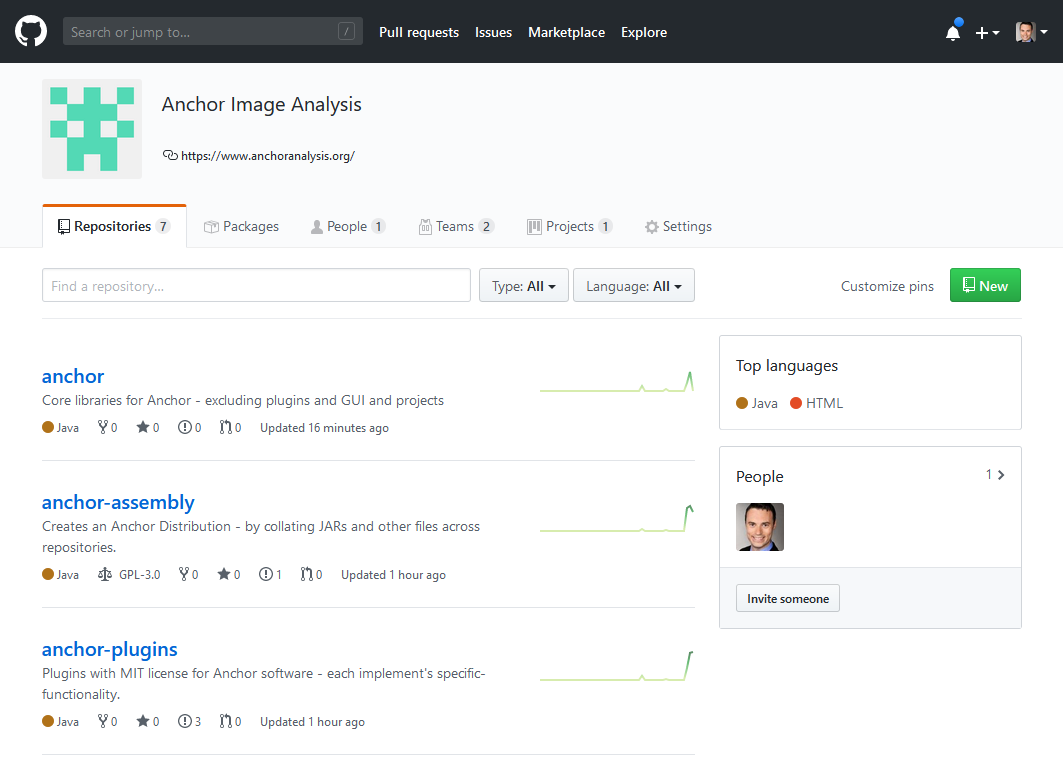
Task: Click the green New repository button
Action: [x=985, y=285]
